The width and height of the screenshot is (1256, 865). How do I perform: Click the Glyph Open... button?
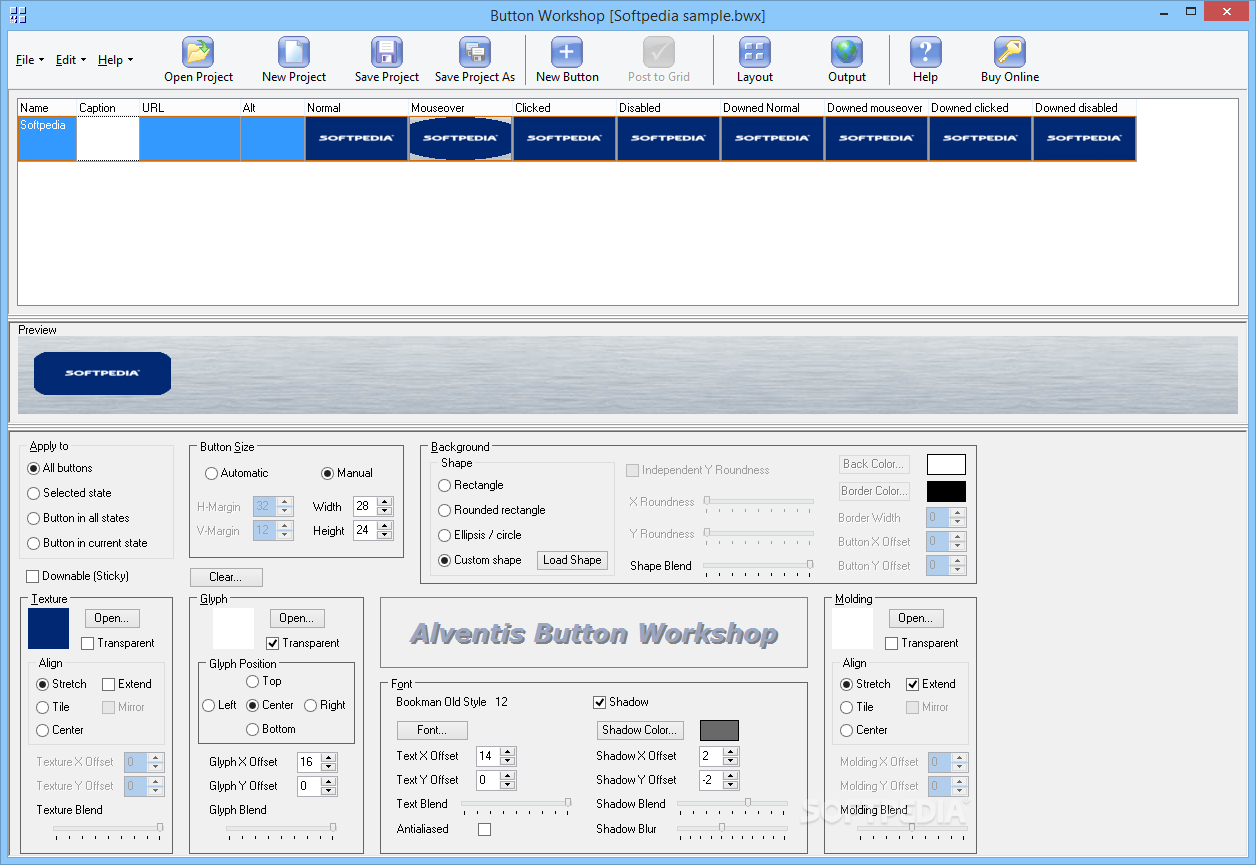coord(298,619)
